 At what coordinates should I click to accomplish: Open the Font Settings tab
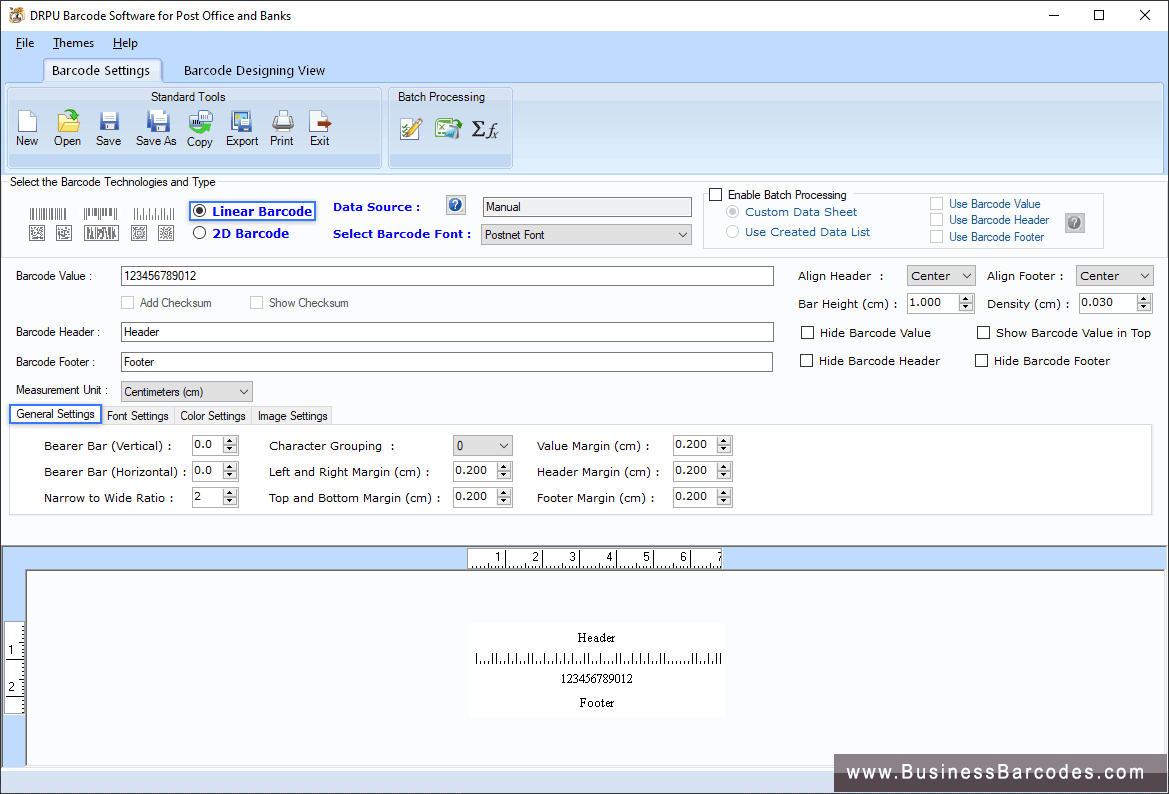[x=138, y=415]
